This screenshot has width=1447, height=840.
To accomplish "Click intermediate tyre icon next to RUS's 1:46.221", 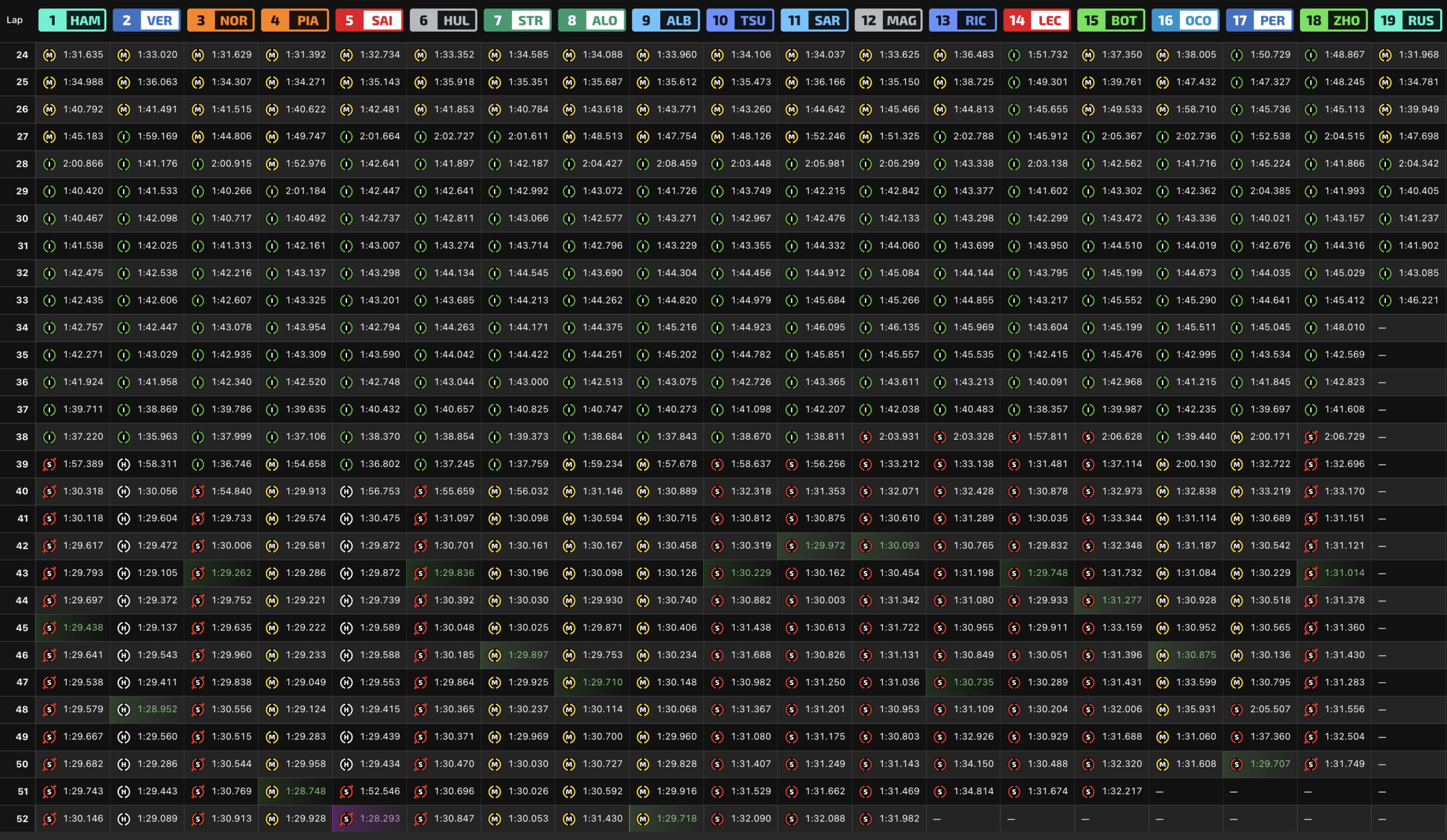I will pyautogui.click(x=1385, y=300).
